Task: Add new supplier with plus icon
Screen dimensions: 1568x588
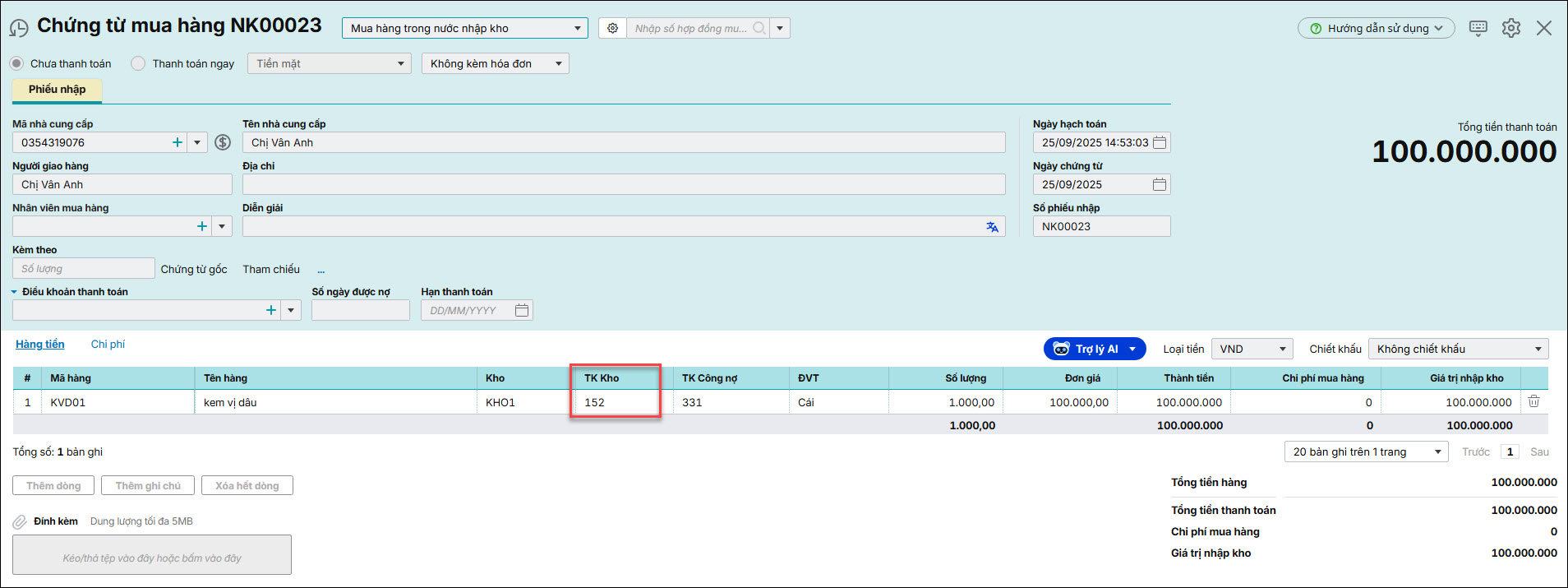Action: 177,142
